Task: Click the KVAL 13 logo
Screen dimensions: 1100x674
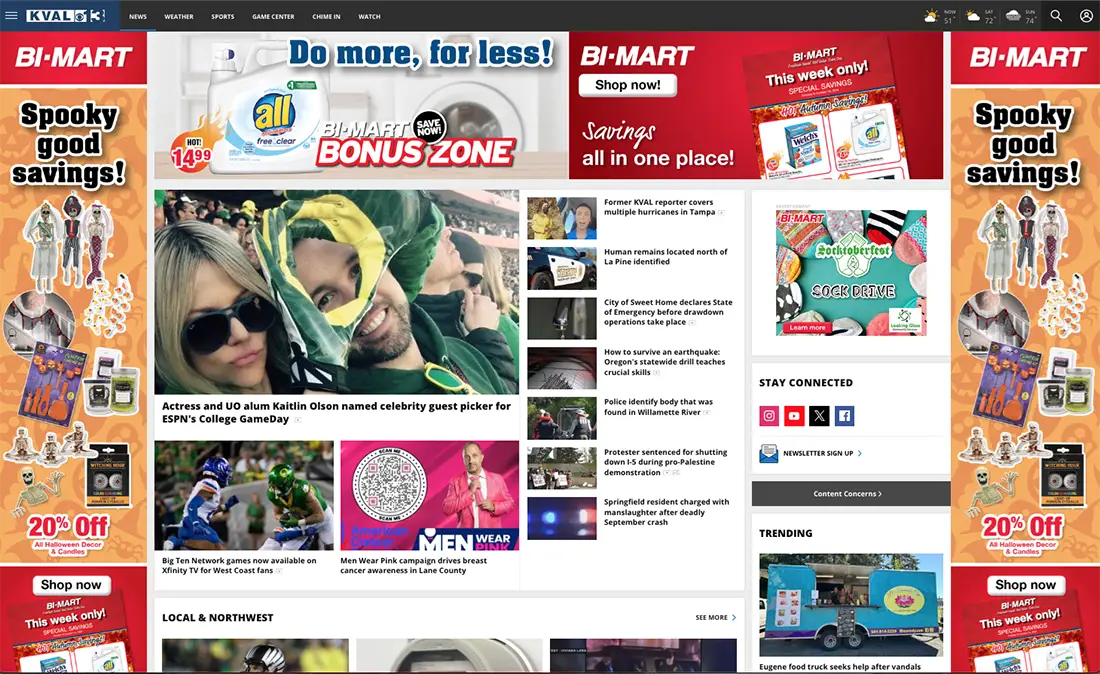Action: 65,15
